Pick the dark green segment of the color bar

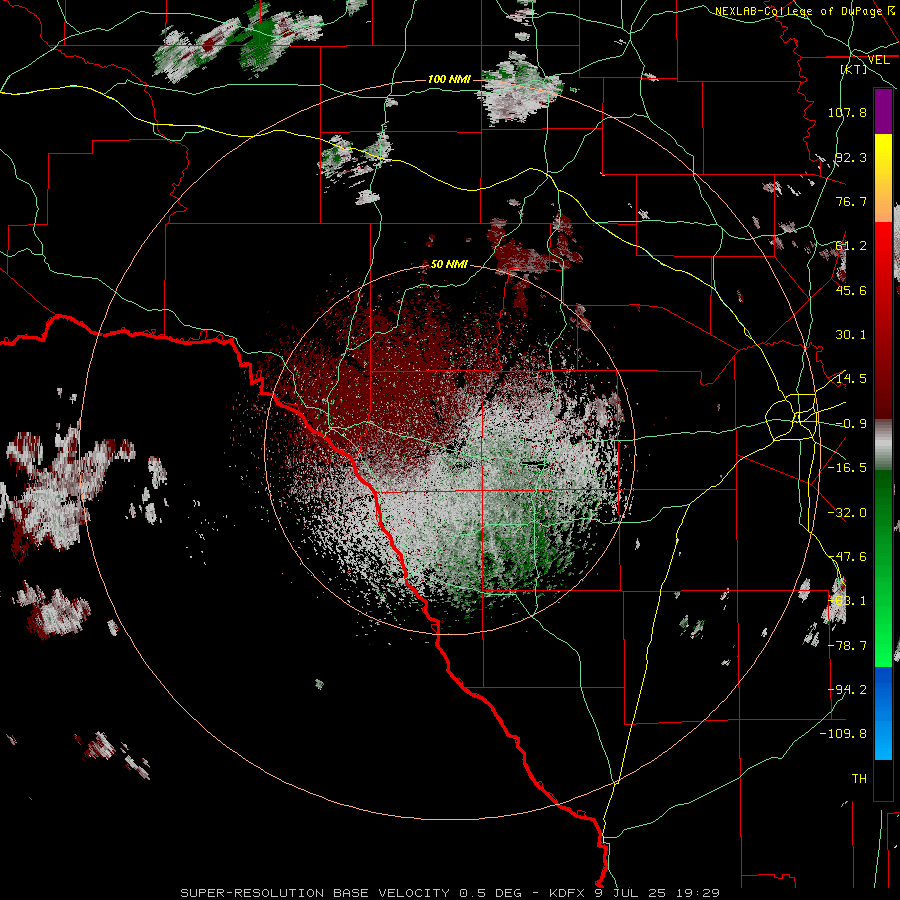pos(883,499)
